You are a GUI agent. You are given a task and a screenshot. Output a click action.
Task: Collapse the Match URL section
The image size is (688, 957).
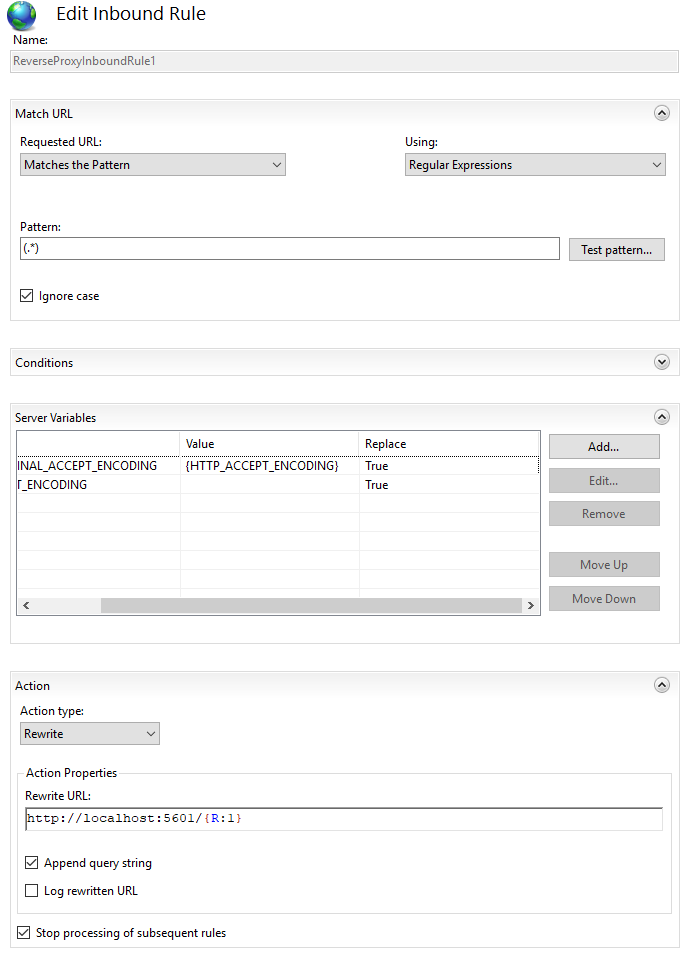pyautogui.click(x=661, y=114)
